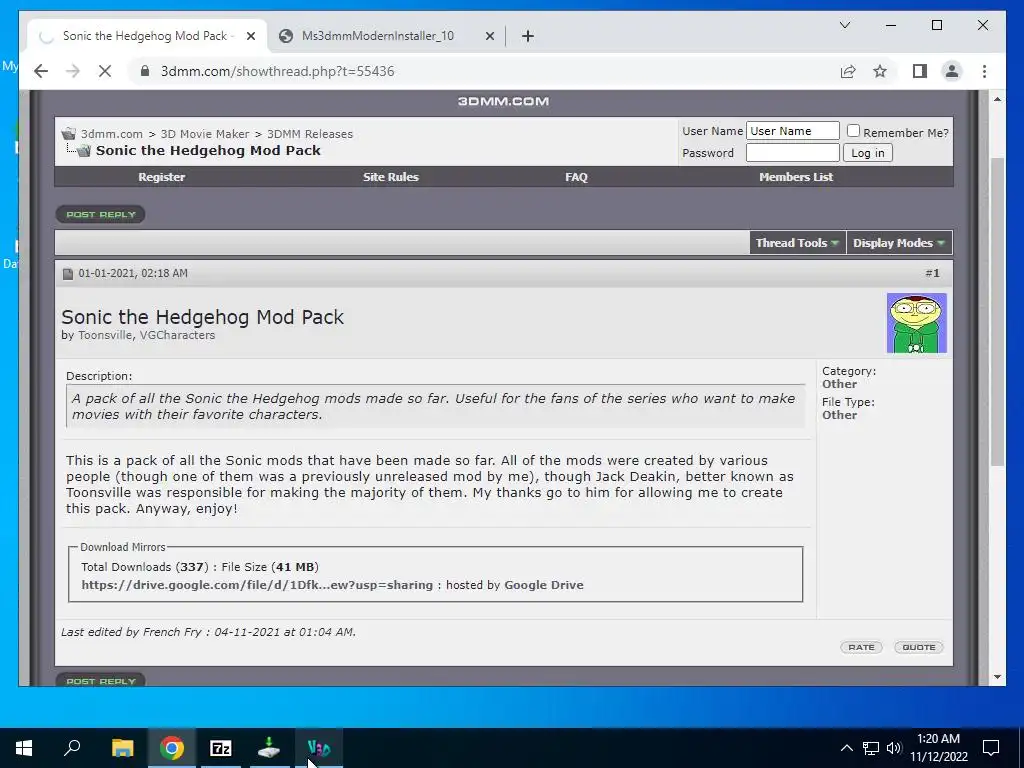Open the Chrome profile menu
The height and width of the screenshot is (768, 1024).
tap(952, 71)
